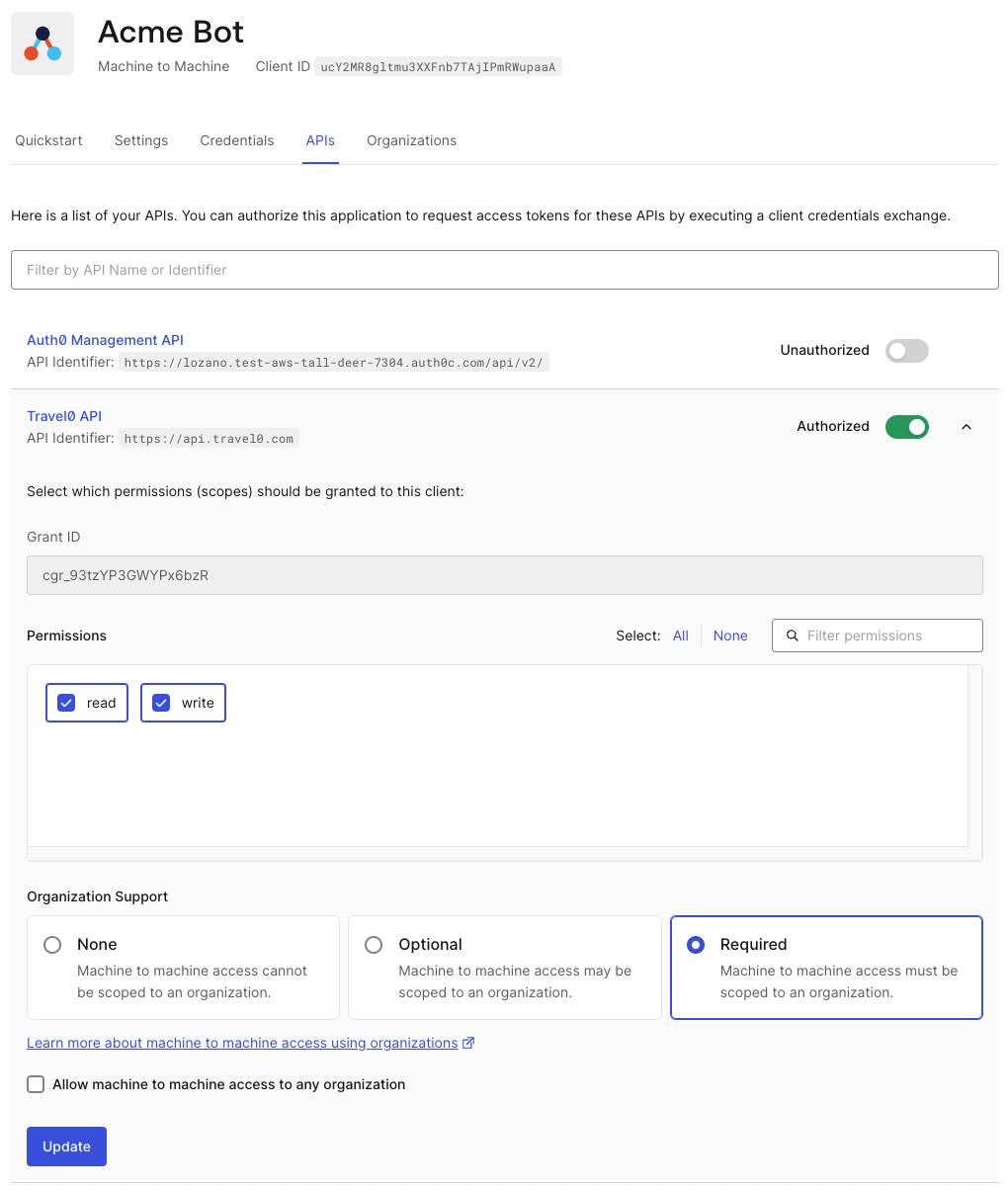Click the Filter permissions input field
The image size is (1008, 1191).
pyautogui.click(x=878, y=636)
